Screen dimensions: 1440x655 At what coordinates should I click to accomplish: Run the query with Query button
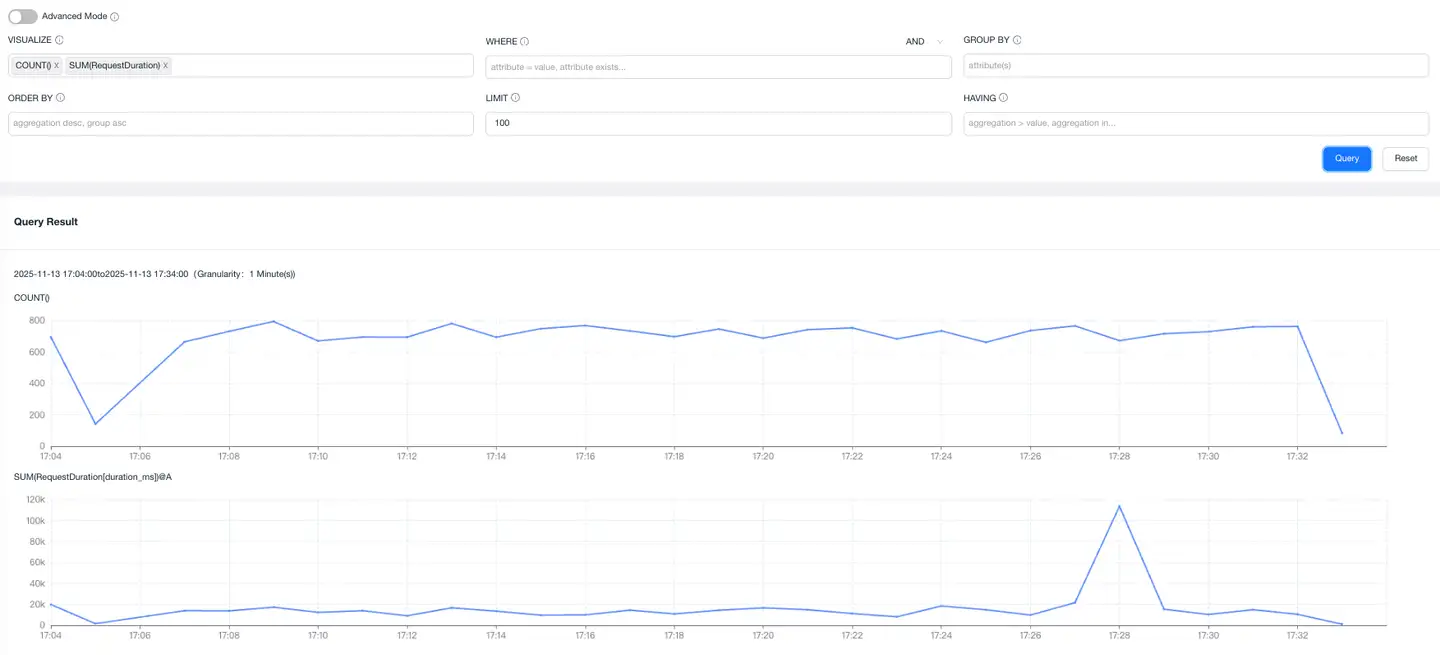(x=1346, y=158)
